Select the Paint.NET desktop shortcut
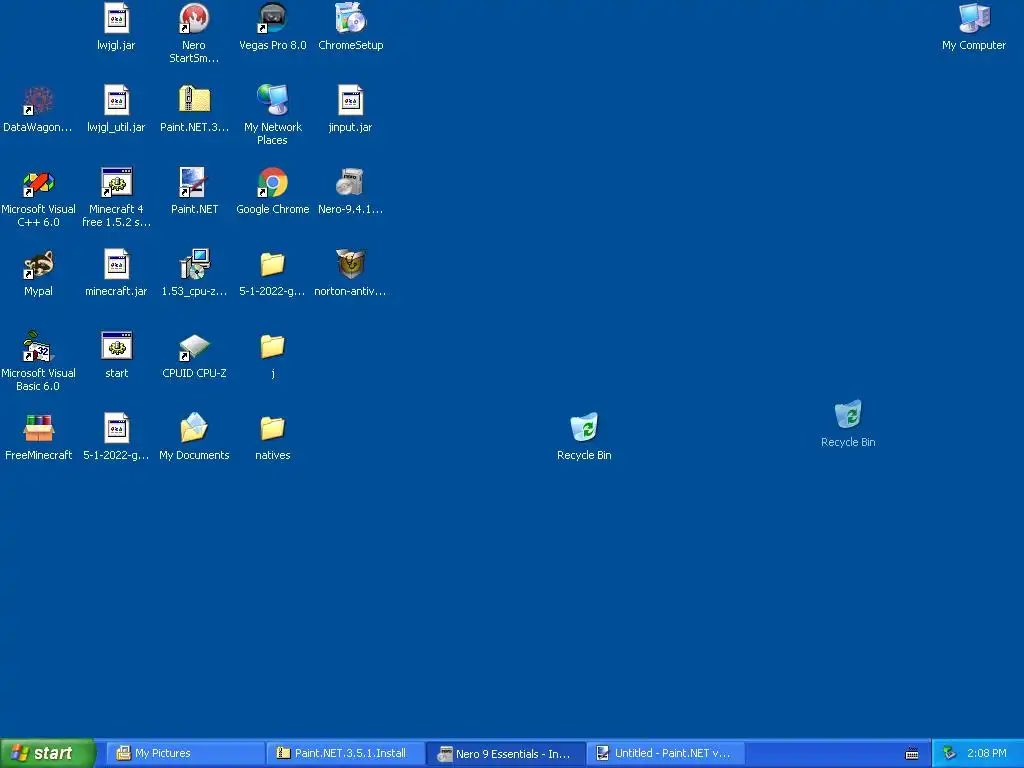1024x768 pixels. point(194,183)
